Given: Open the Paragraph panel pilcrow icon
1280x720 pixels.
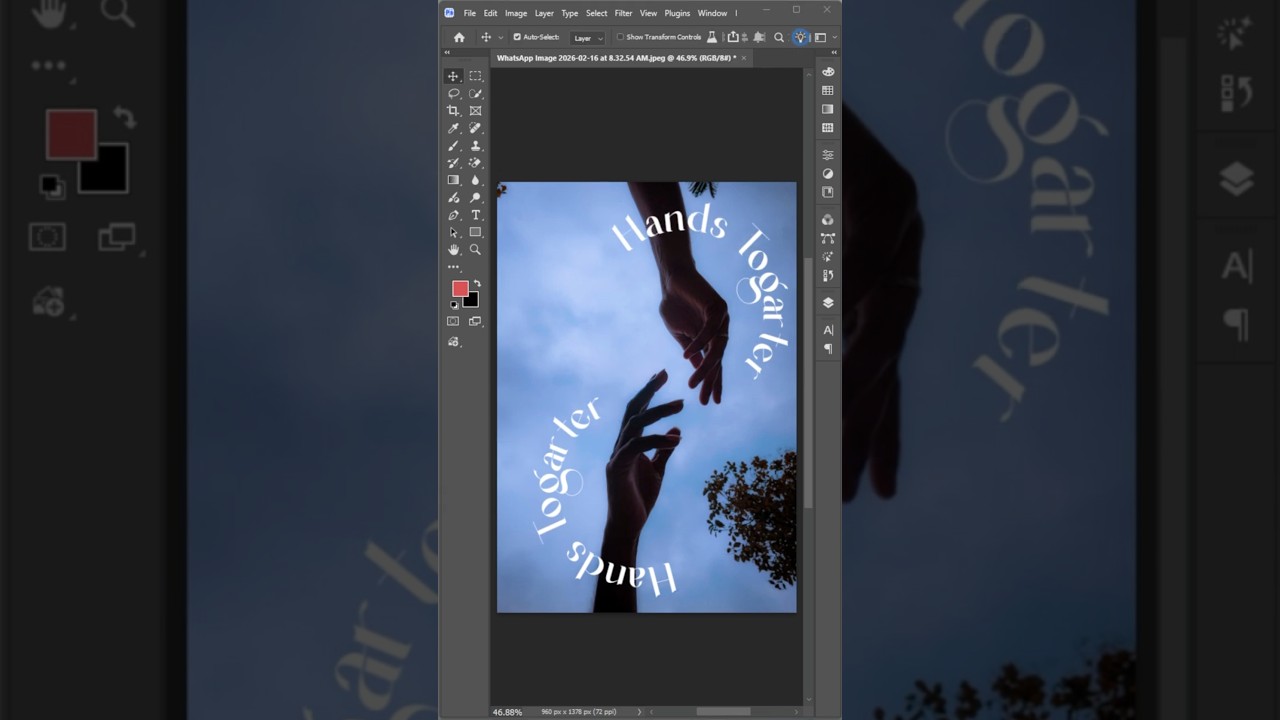Looking at the screenshot, I should (828, 349).
